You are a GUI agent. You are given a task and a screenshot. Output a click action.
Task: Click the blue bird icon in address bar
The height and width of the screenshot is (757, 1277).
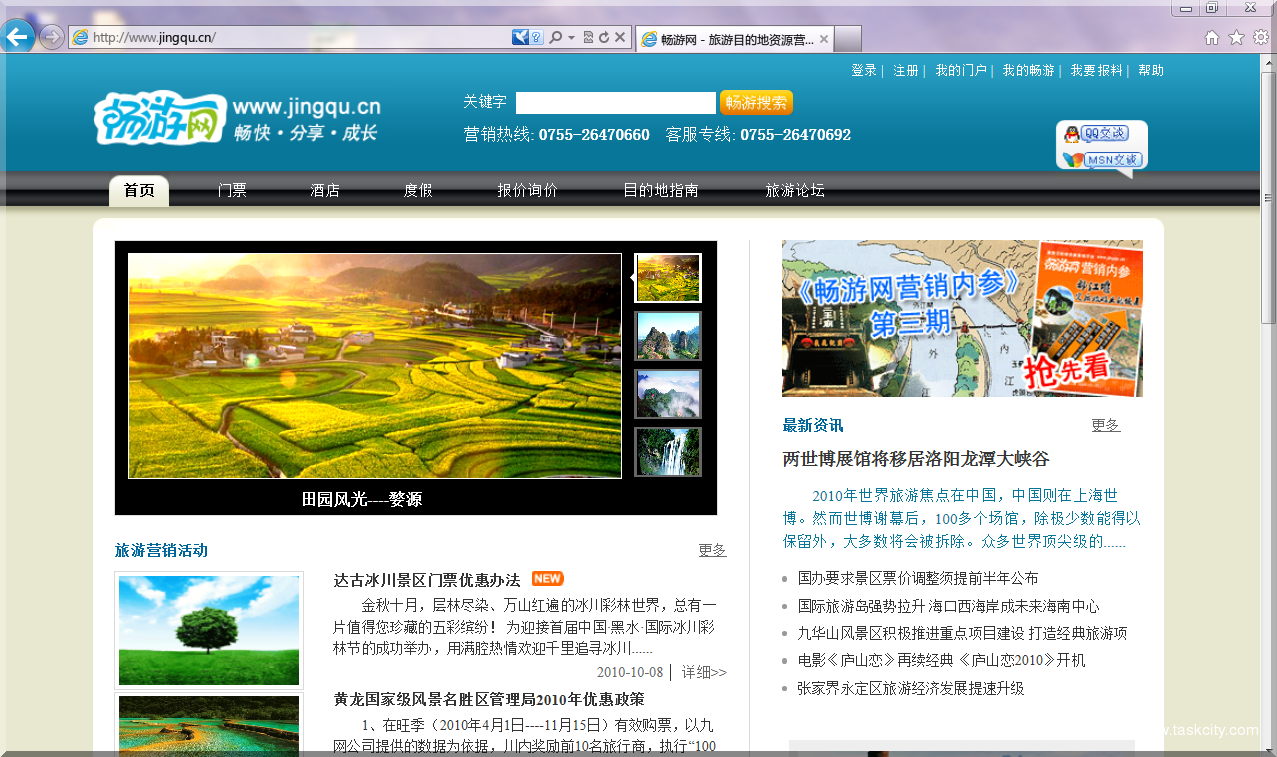pos(520,38)
